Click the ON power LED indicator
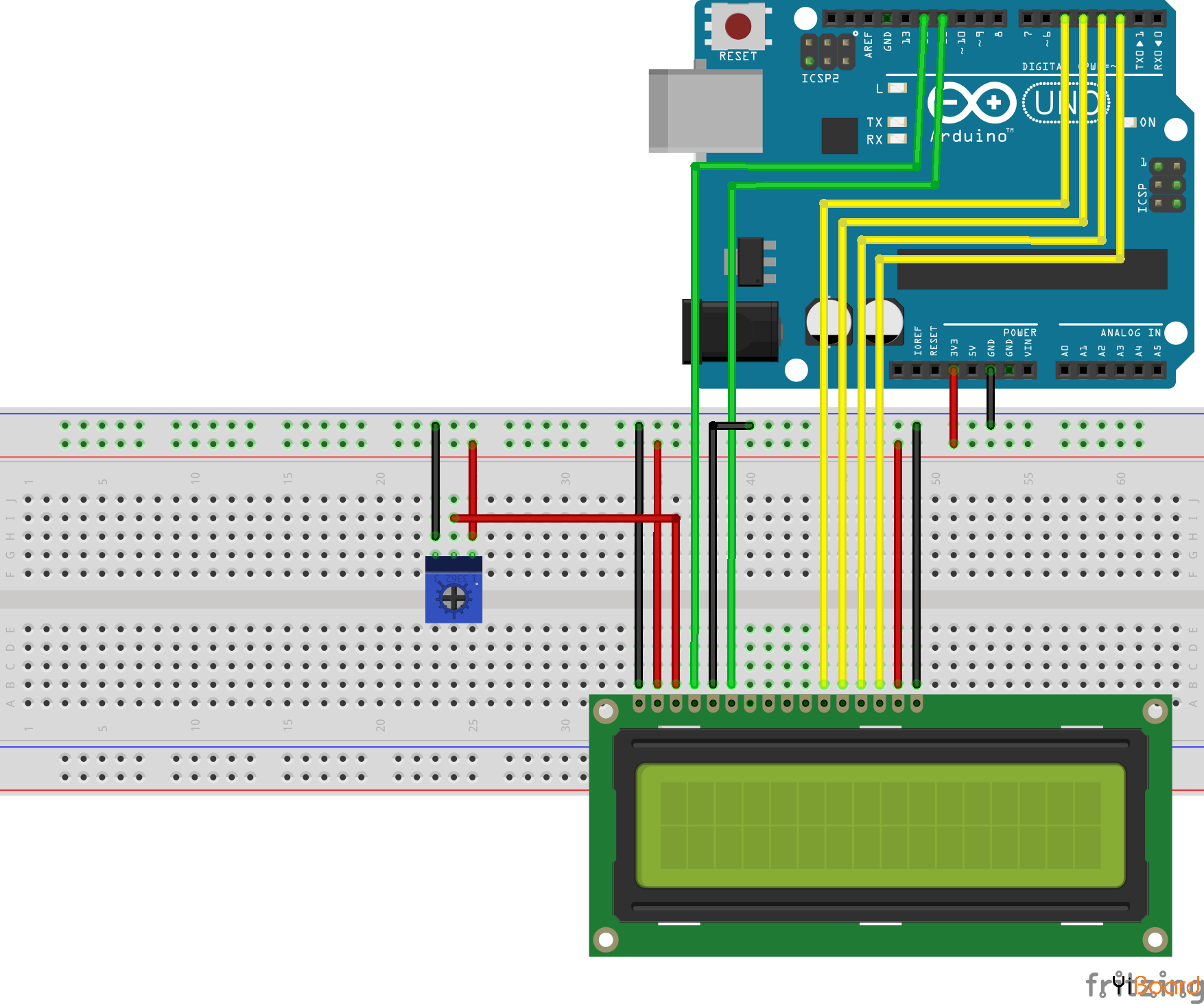Image resolution: width=1204 pixels, height=1004 pixels. click(x=1131, y=123)
